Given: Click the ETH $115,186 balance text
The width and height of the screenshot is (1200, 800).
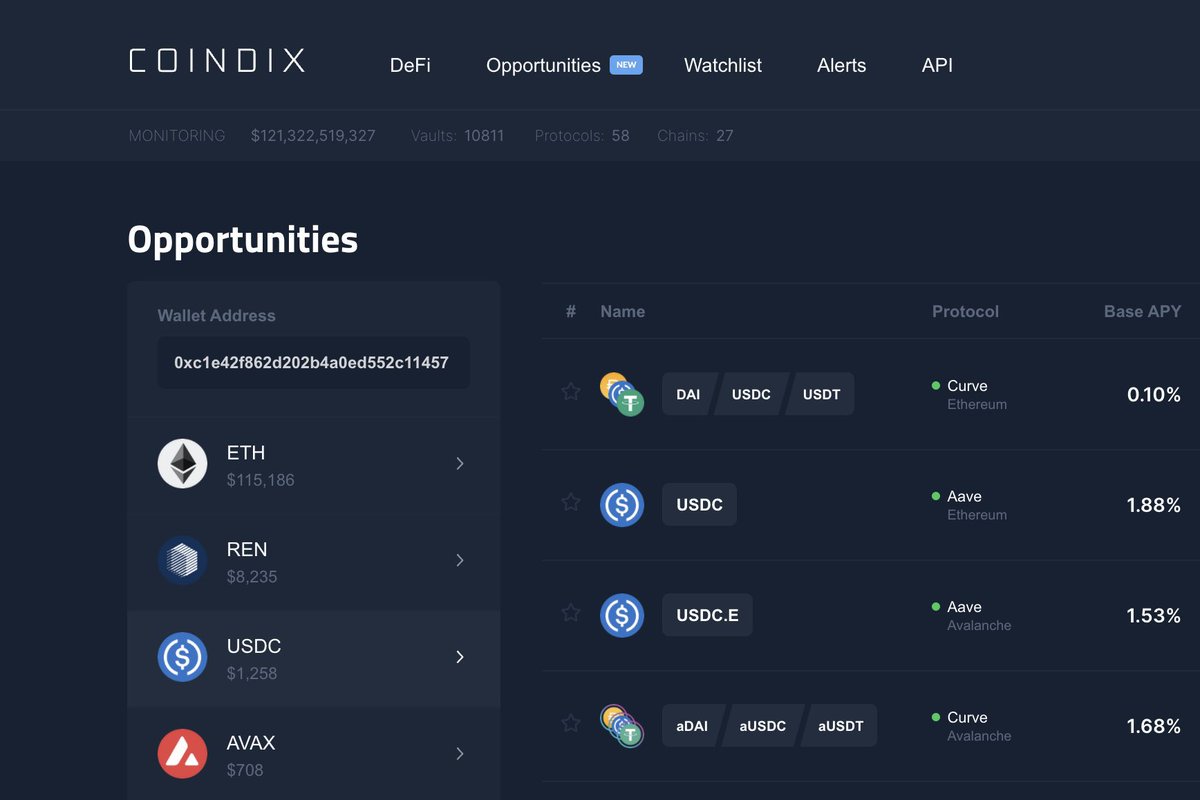Looking at the screenshot, I should coord(261,480).
